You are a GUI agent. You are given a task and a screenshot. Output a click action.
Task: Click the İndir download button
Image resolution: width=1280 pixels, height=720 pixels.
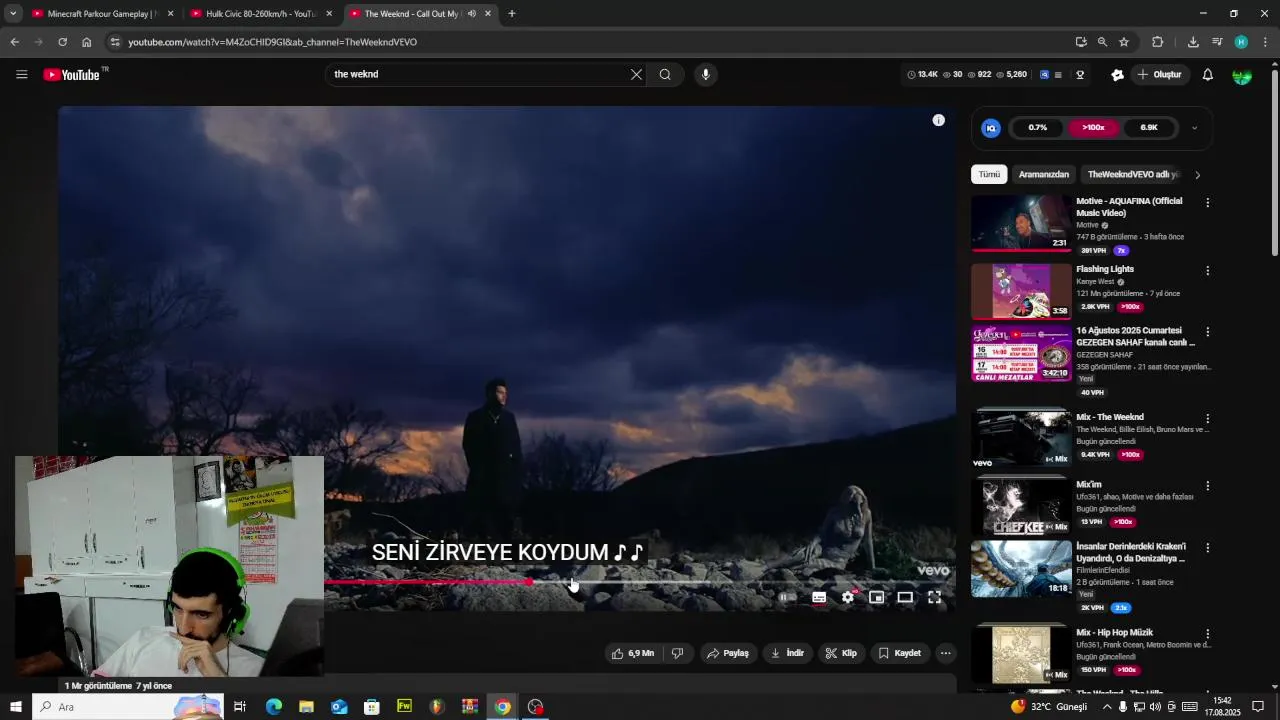click(x=787, y=653)
